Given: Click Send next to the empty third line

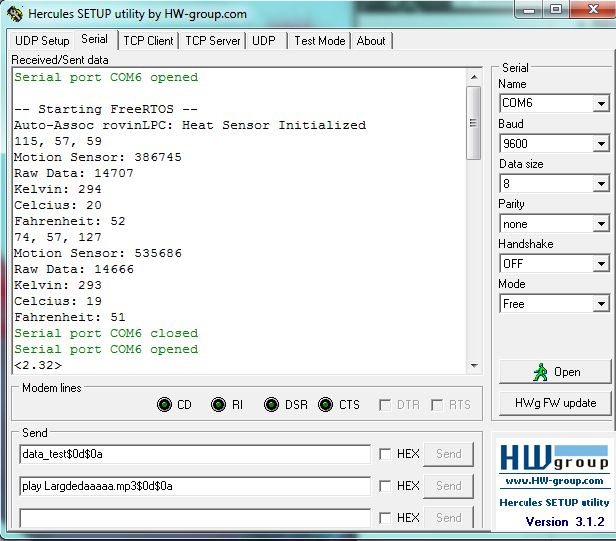Looking at the screenshot, I should [x=448, y=518].
